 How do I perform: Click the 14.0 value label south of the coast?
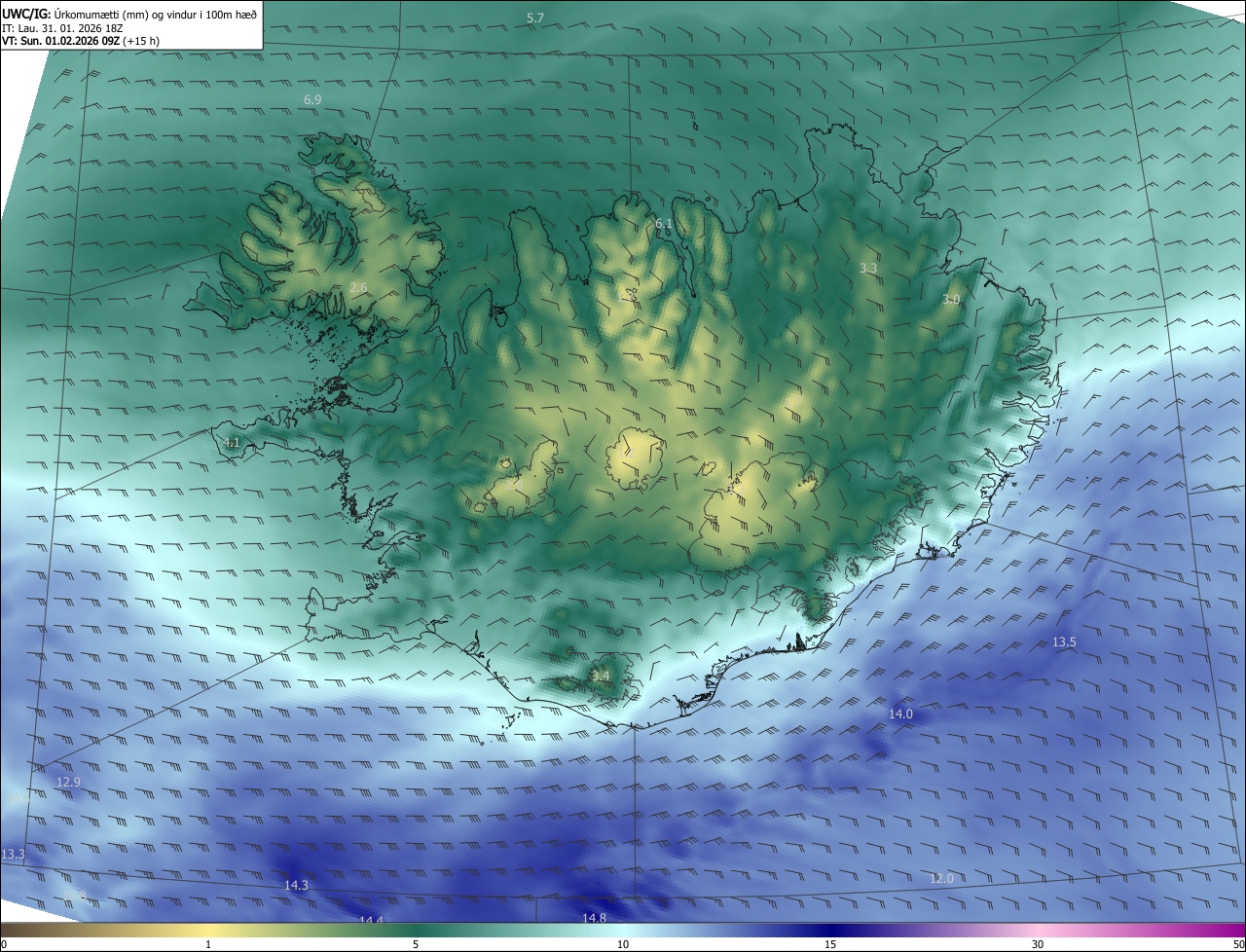point(900,714)
